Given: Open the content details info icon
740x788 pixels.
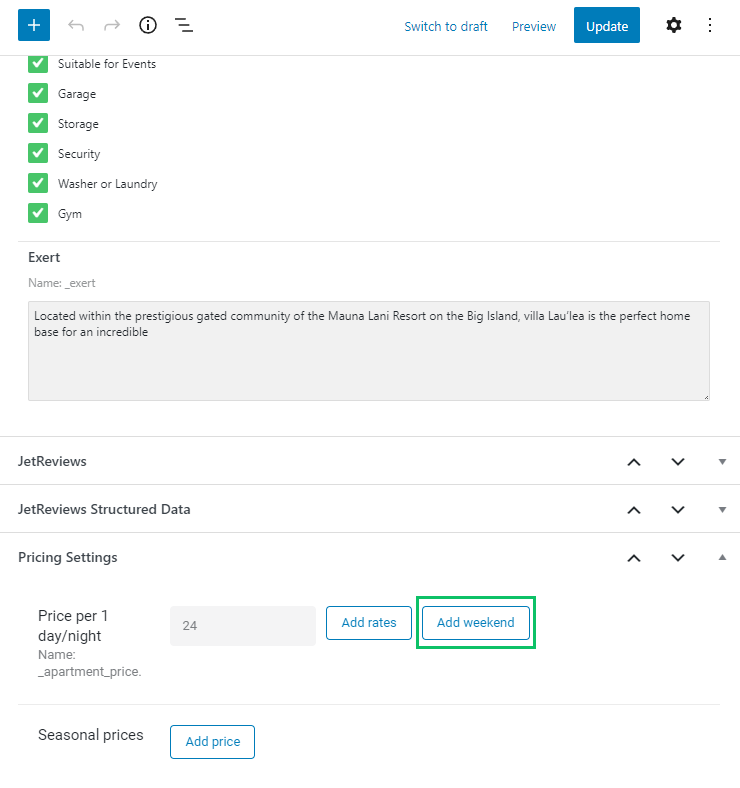Looking at the screenshot, I should coord(148,25).
